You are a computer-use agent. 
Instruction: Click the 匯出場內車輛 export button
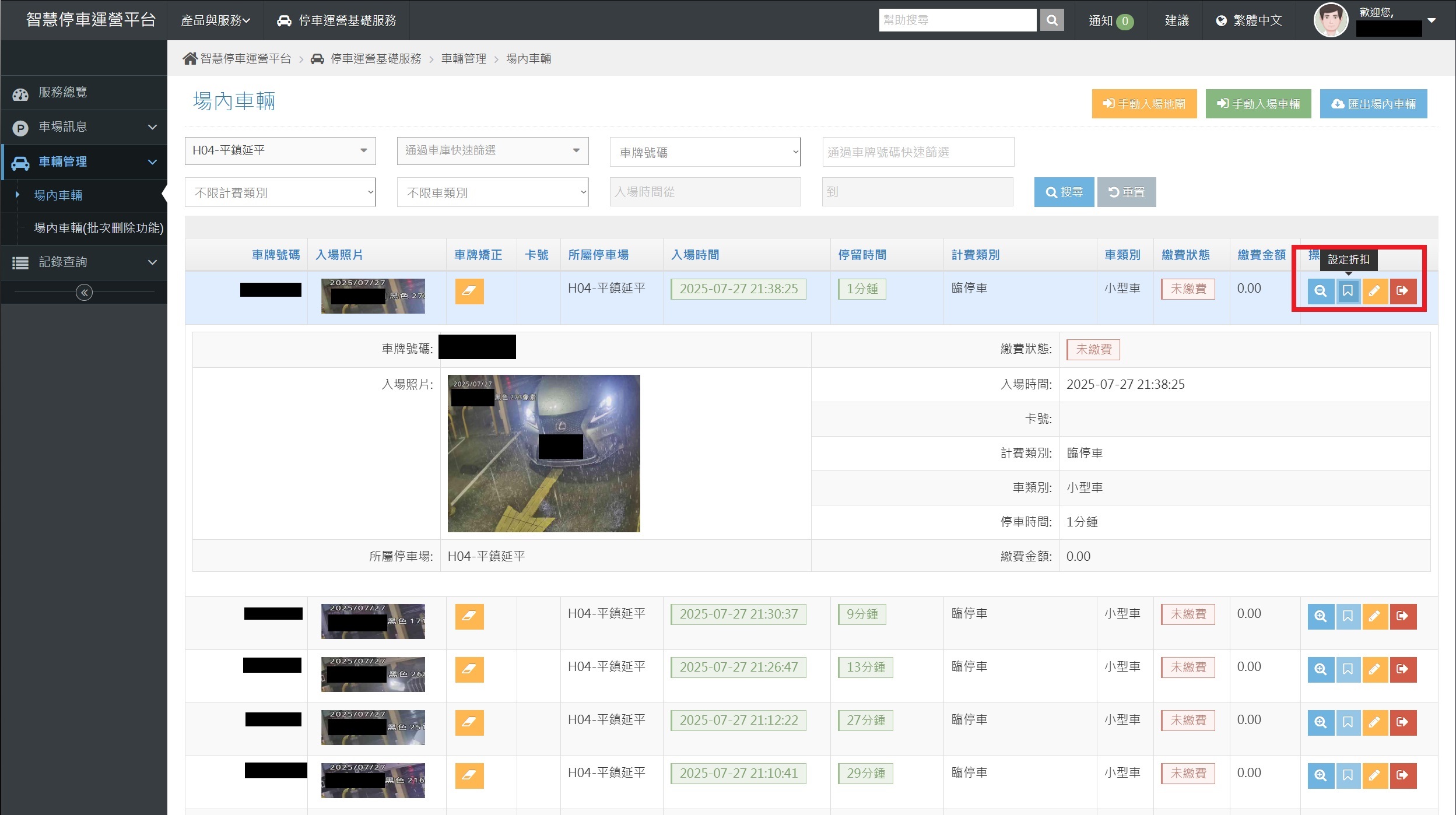pos(1373,104)
